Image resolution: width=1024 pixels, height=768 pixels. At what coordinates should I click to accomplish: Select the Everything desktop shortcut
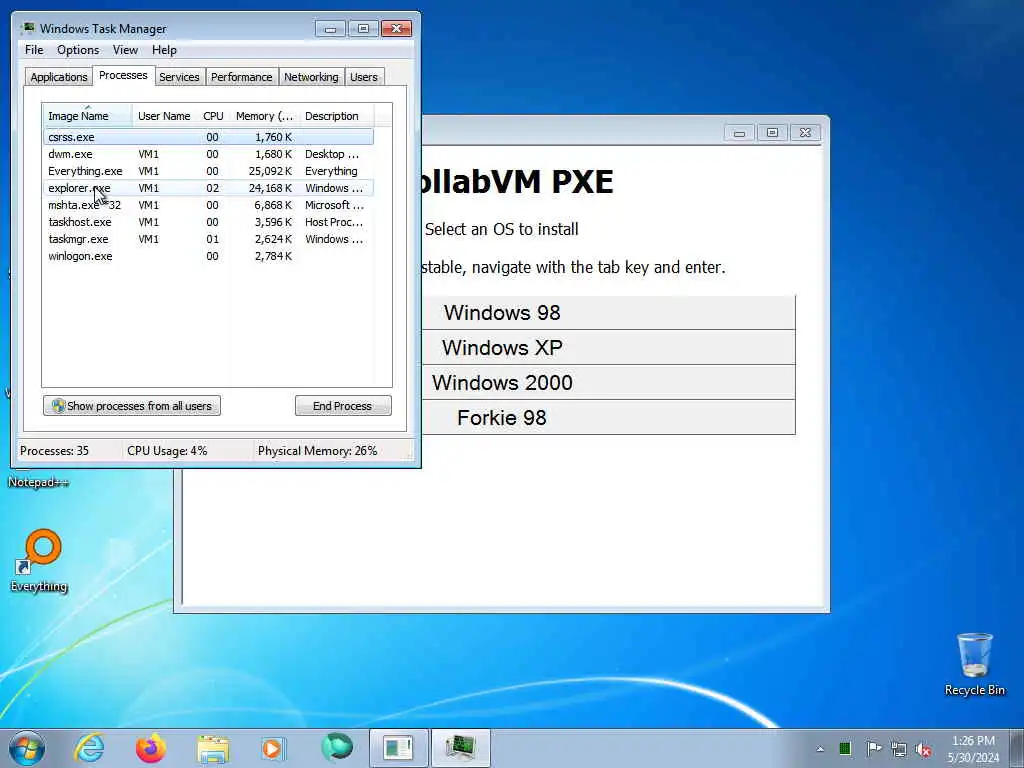pyautogui.click(x=39, y=560)
